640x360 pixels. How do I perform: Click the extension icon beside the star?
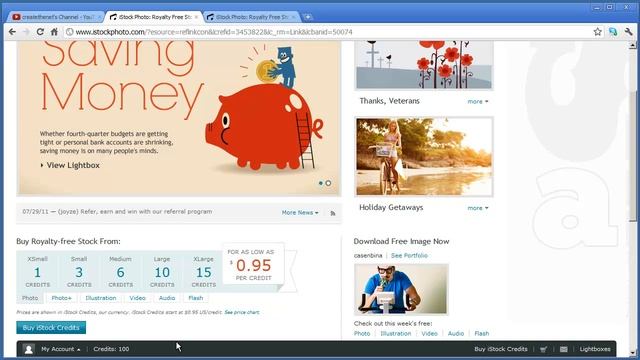click(x=613, y=31)
